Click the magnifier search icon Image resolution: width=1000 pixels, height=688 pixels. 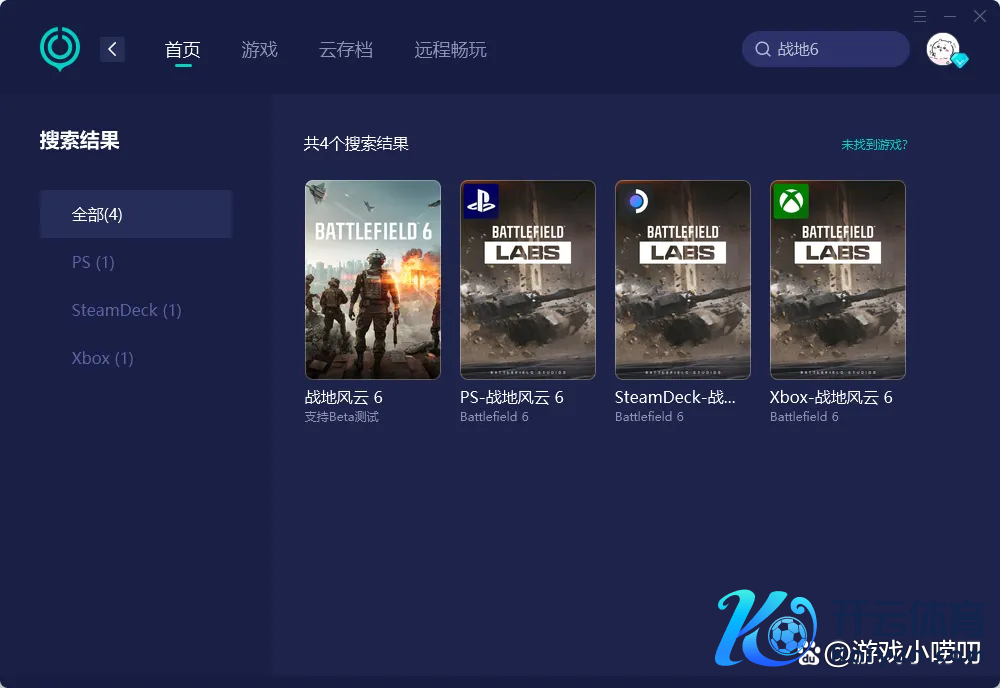tap(762, 49)
